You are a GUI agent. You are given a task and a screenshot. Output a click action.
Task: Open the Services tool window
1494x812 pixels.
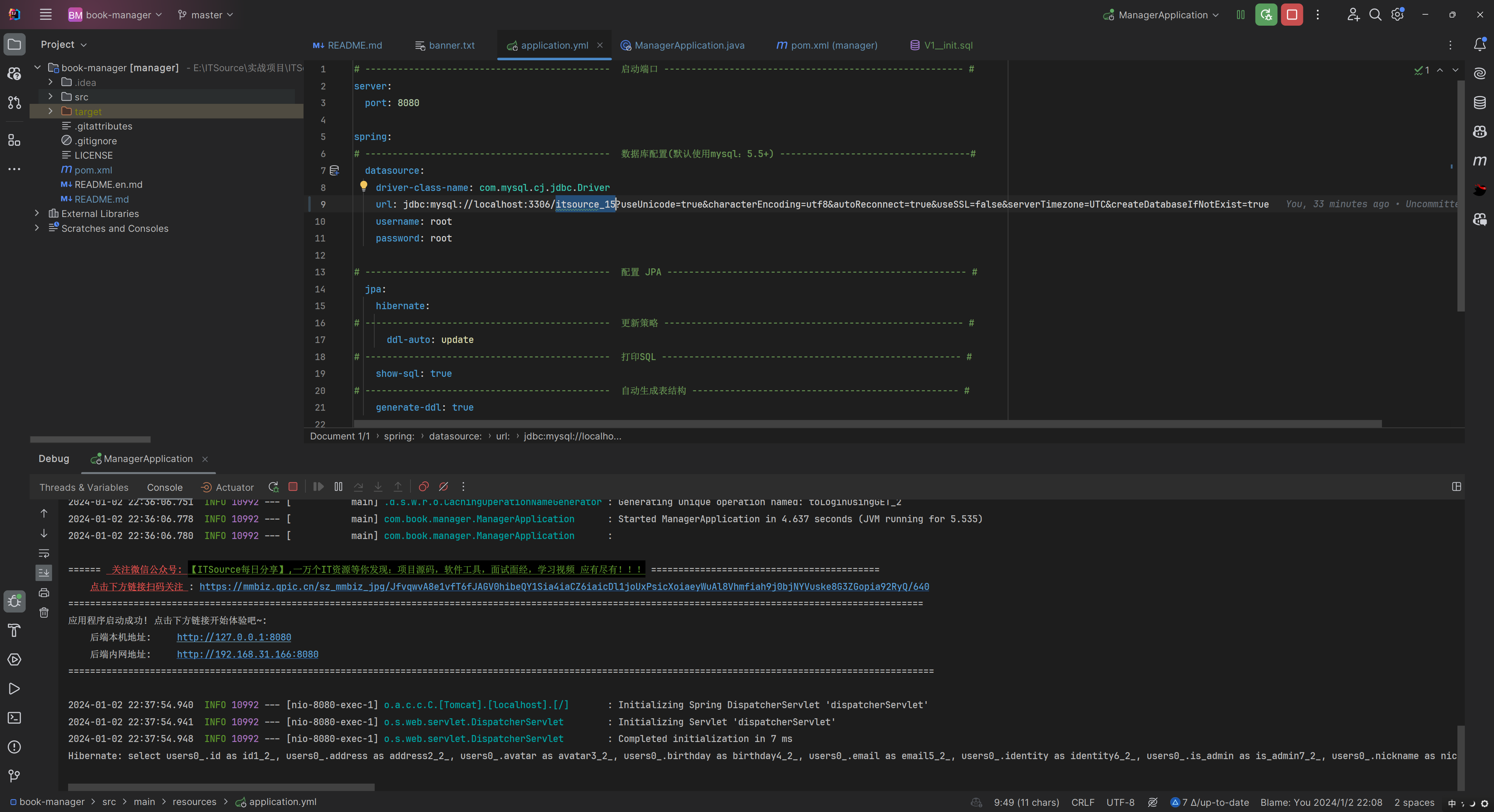point(14,660)
